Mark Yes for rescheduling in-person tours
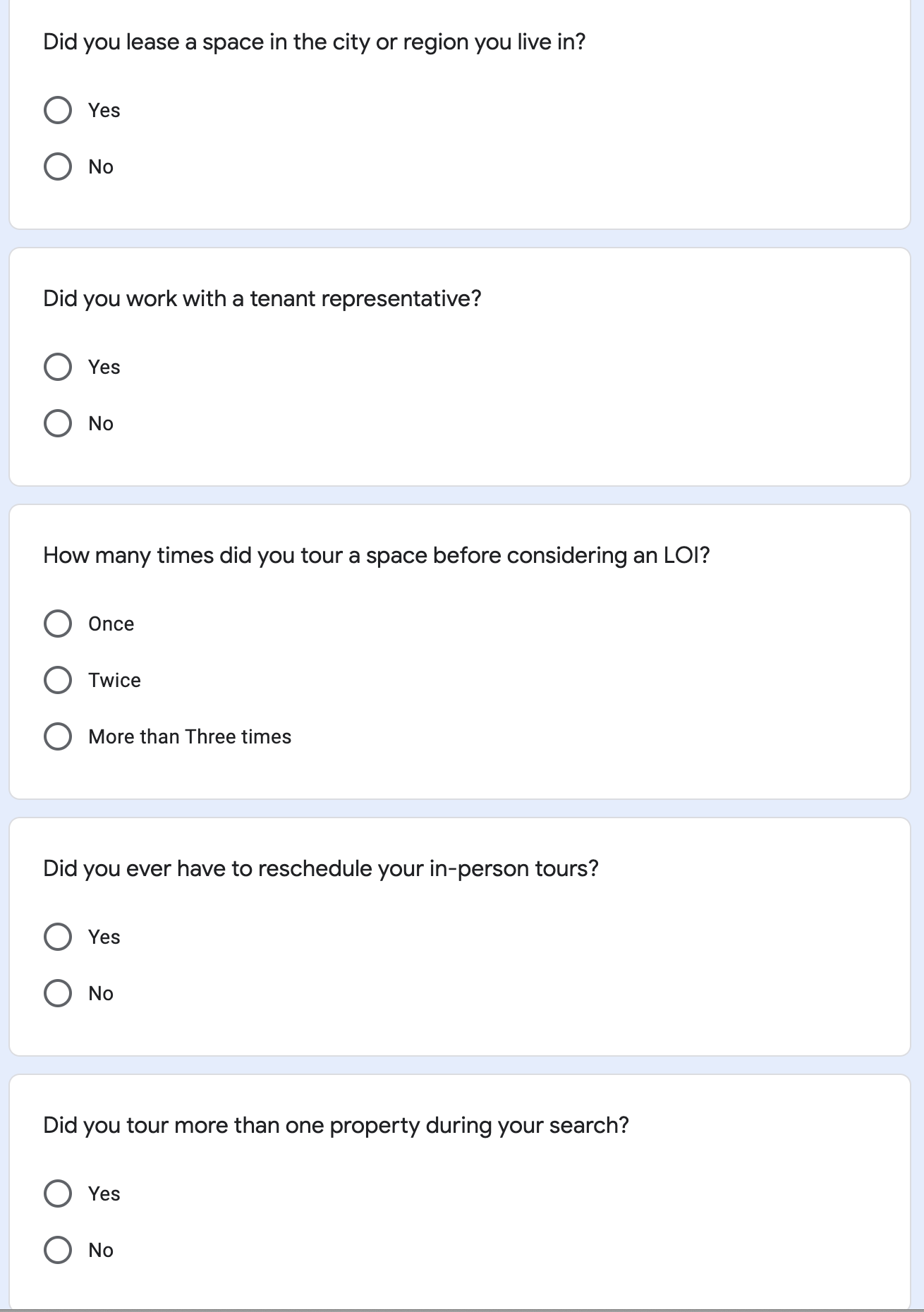Viewport: 924px width, 1312px height. pos(58,937)
